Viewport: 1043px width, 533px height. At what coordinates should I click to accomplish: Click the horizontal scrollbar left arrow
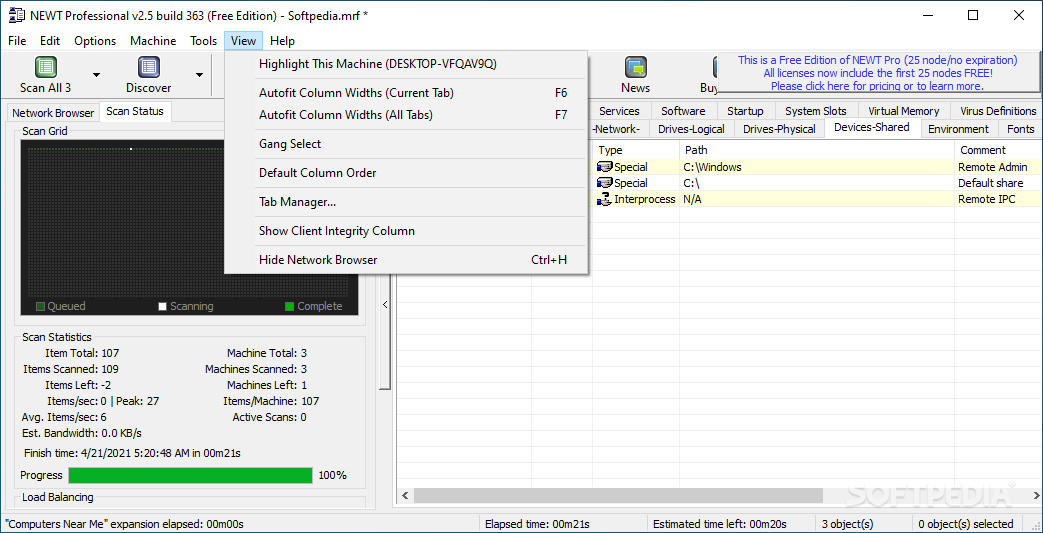point(405,496)
